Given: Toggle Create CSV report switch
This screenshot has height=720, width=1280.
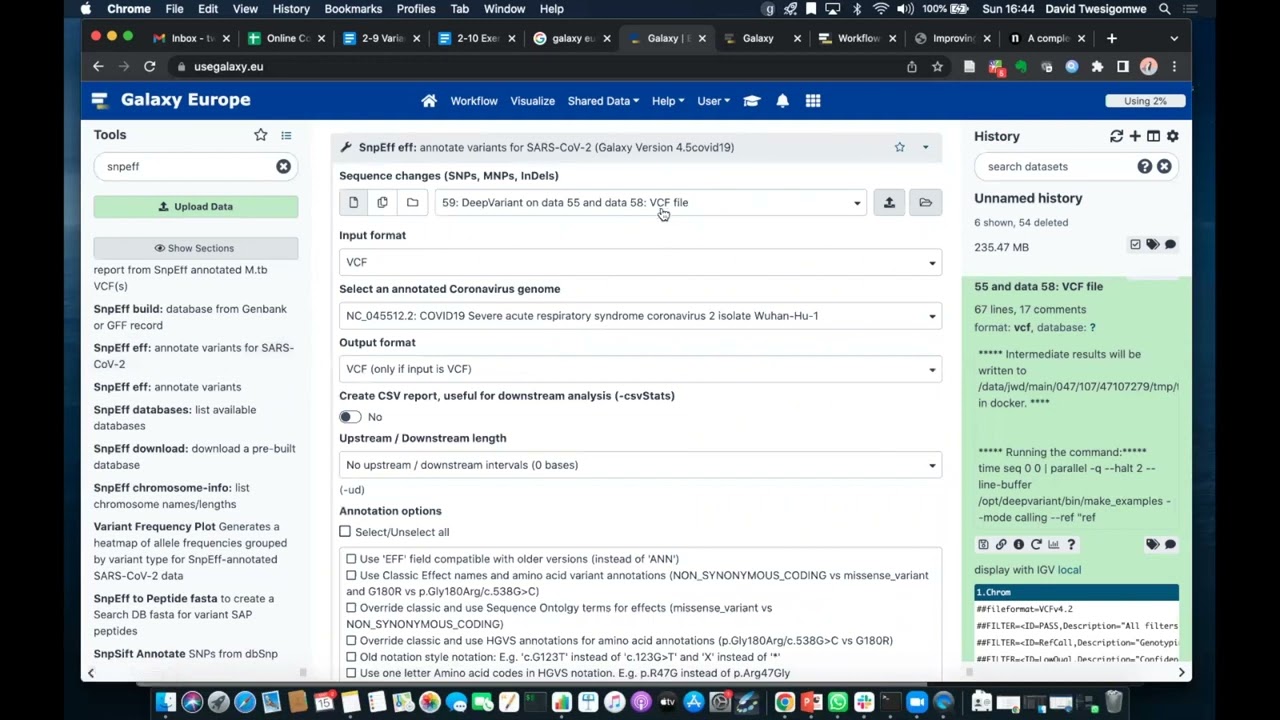Looking at the screenshot, I should point(350,417).
